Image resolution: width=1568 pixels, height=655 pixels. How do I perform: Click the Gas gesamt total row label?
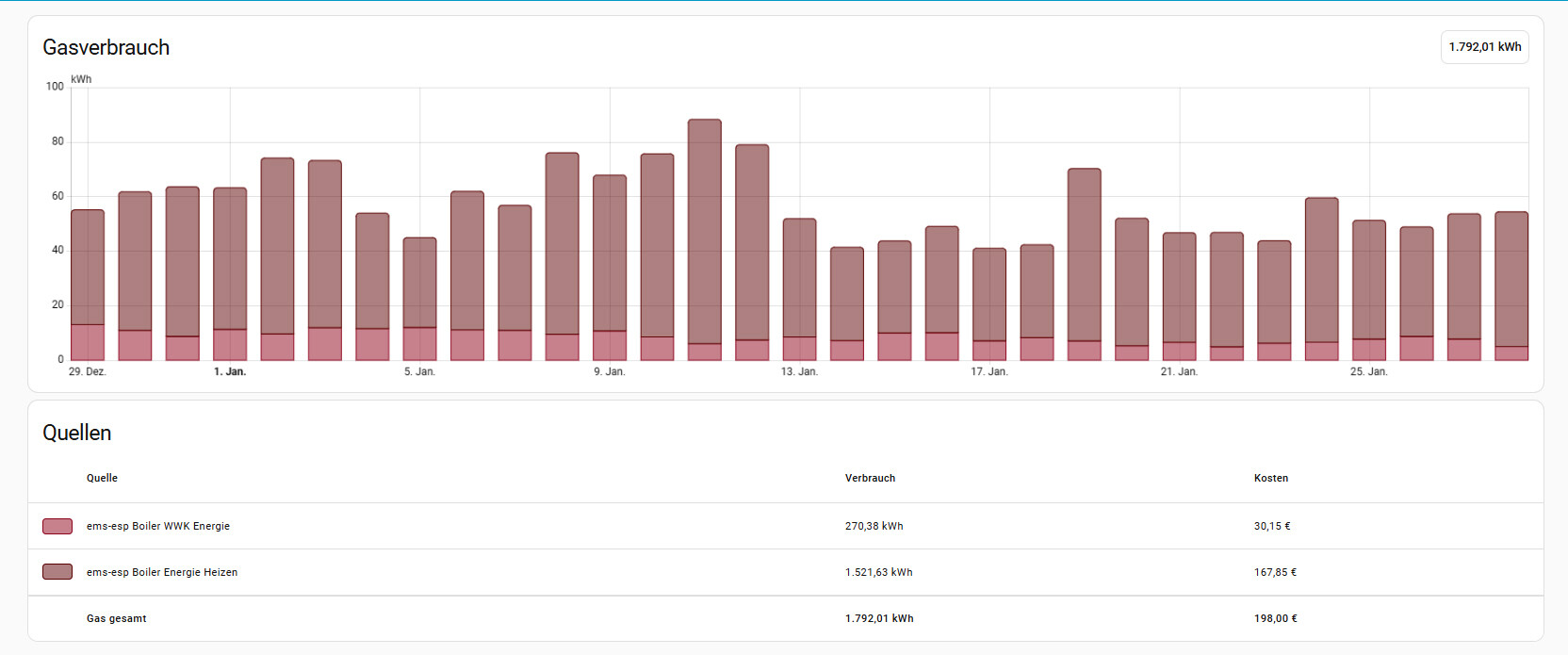point(116,618)
